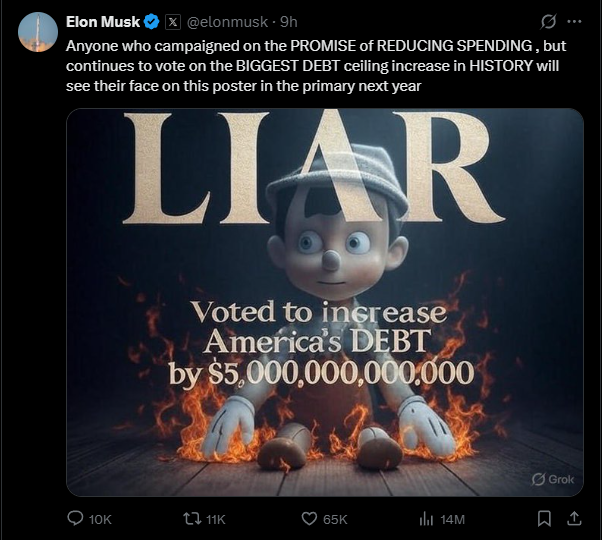Click the X affiliate badge beside the name

[173, 22]
